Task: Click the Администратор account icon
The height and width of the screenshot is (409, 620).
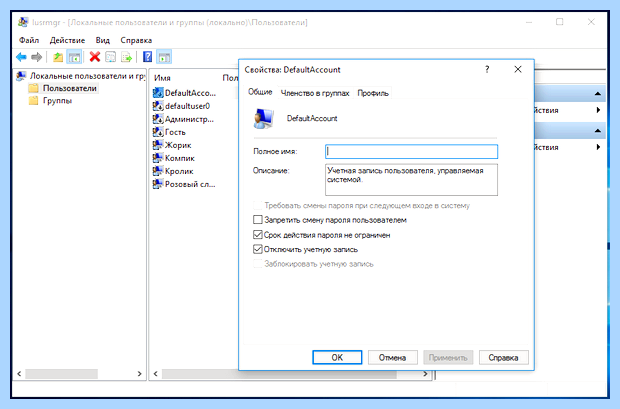Action: point(158,119)
